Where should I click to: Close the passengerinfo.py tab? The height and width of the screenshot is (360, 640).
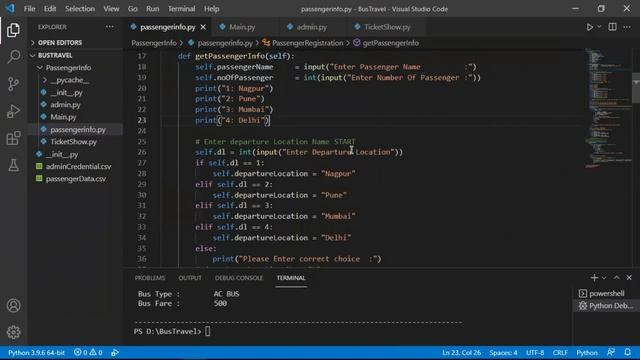click(x=203, y=27)
